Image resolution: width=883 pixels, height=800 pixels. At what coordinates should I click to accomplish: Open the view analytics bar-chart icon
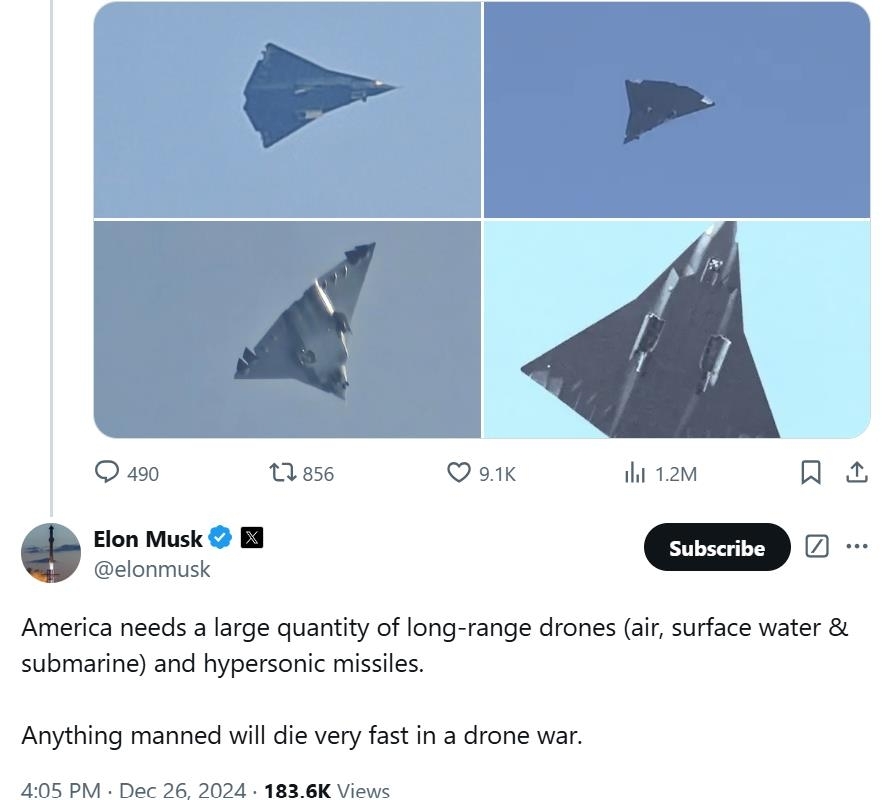635,472
